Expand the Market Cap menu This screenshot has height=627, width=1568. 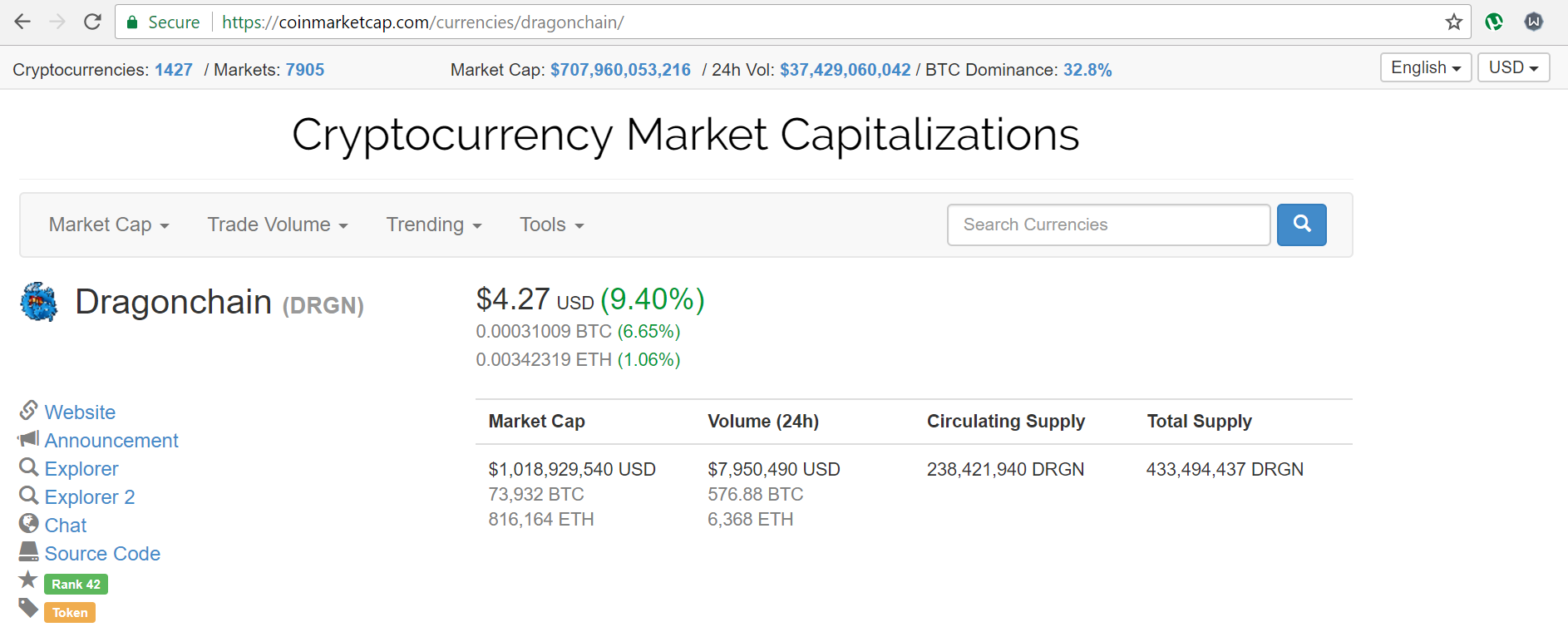tap(109, 225)
